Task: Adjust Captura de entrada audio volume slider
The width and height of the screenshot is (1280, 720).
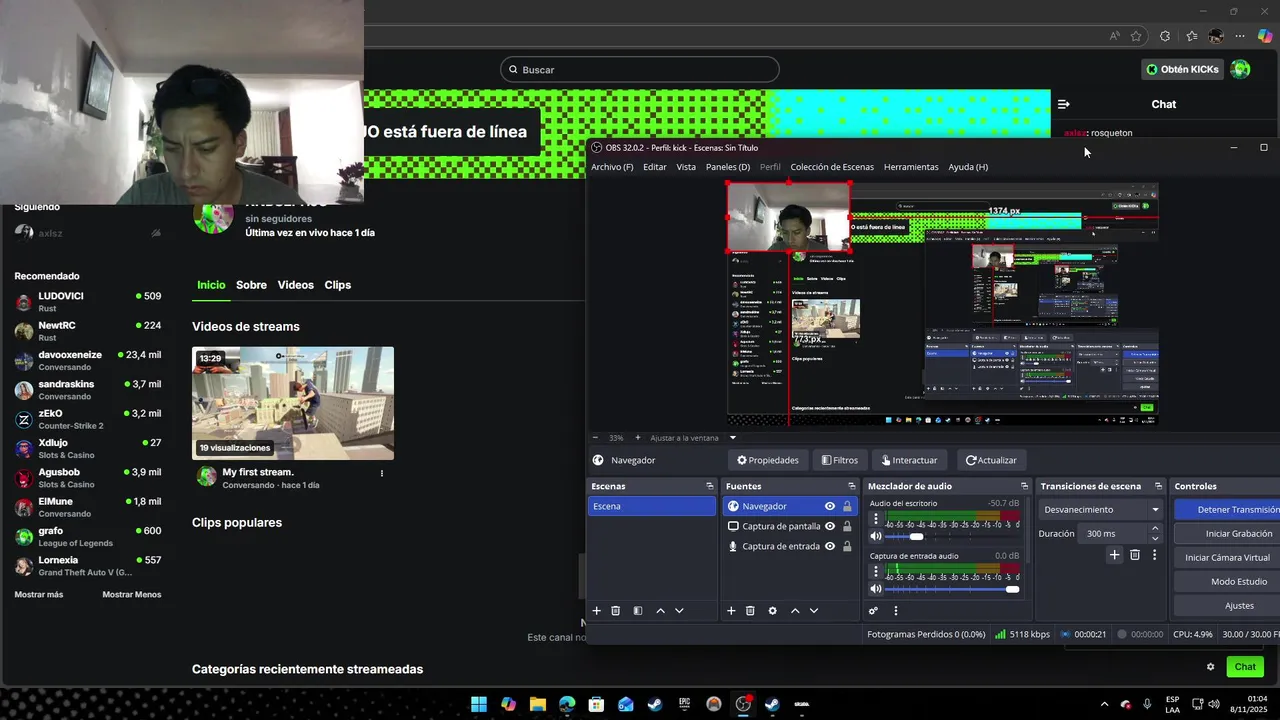Action: (952, 590)
